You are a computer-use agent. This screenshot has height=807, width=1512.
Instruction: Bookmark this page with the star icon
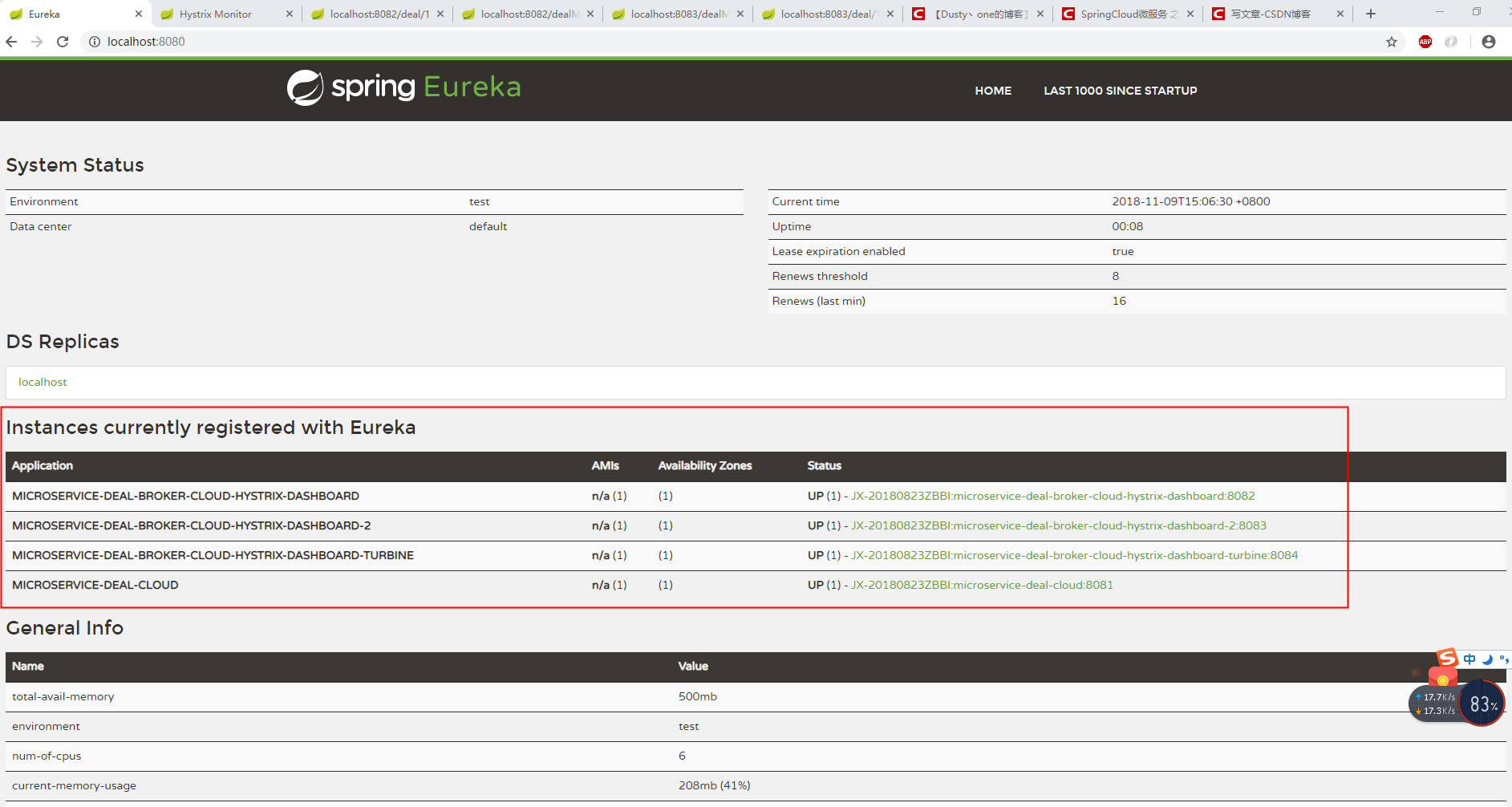pyautogui.click(x=1392, y=42)
